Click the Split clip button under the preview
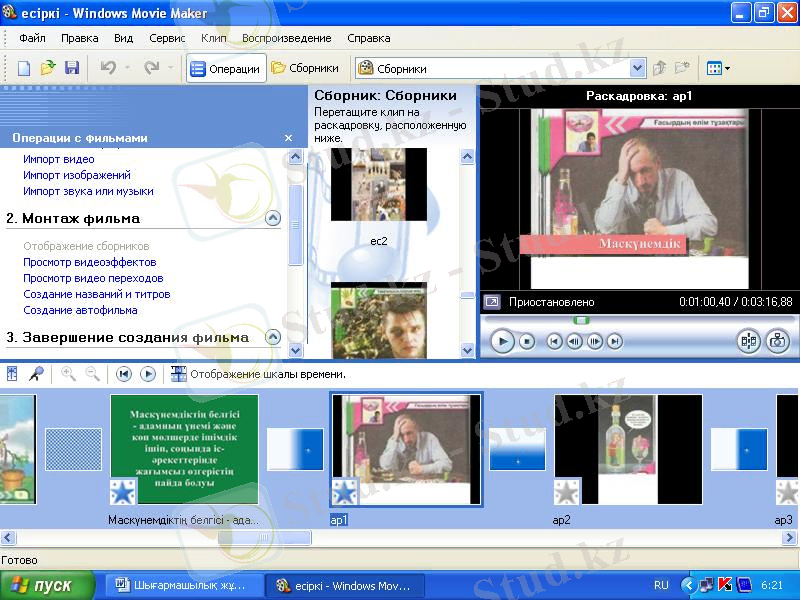The image size is (800, 600). click(x=749, y=342)
